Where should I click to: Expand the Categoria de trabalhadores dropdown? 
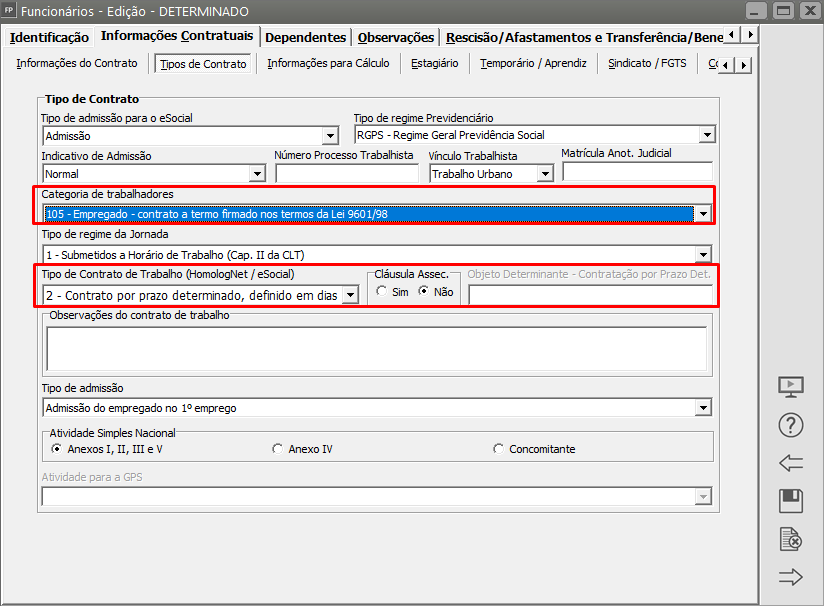pyautogui.click(x=704, y=213)
